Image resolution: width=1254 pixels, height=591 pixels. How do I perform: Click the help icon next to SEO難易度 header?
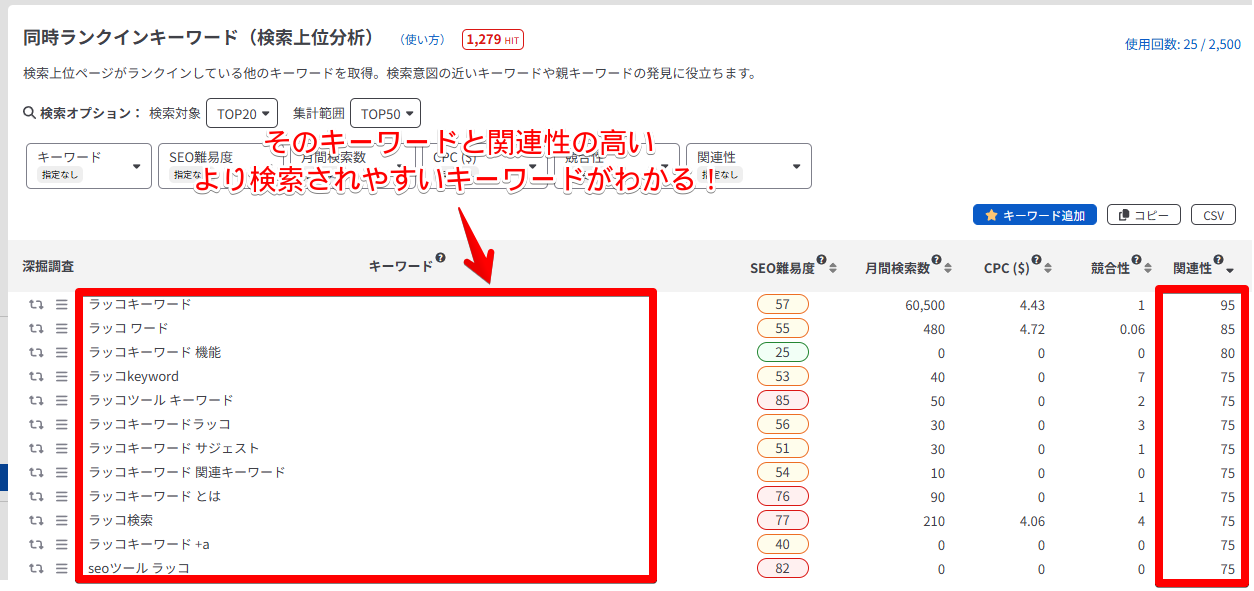(x=821, y=261)
